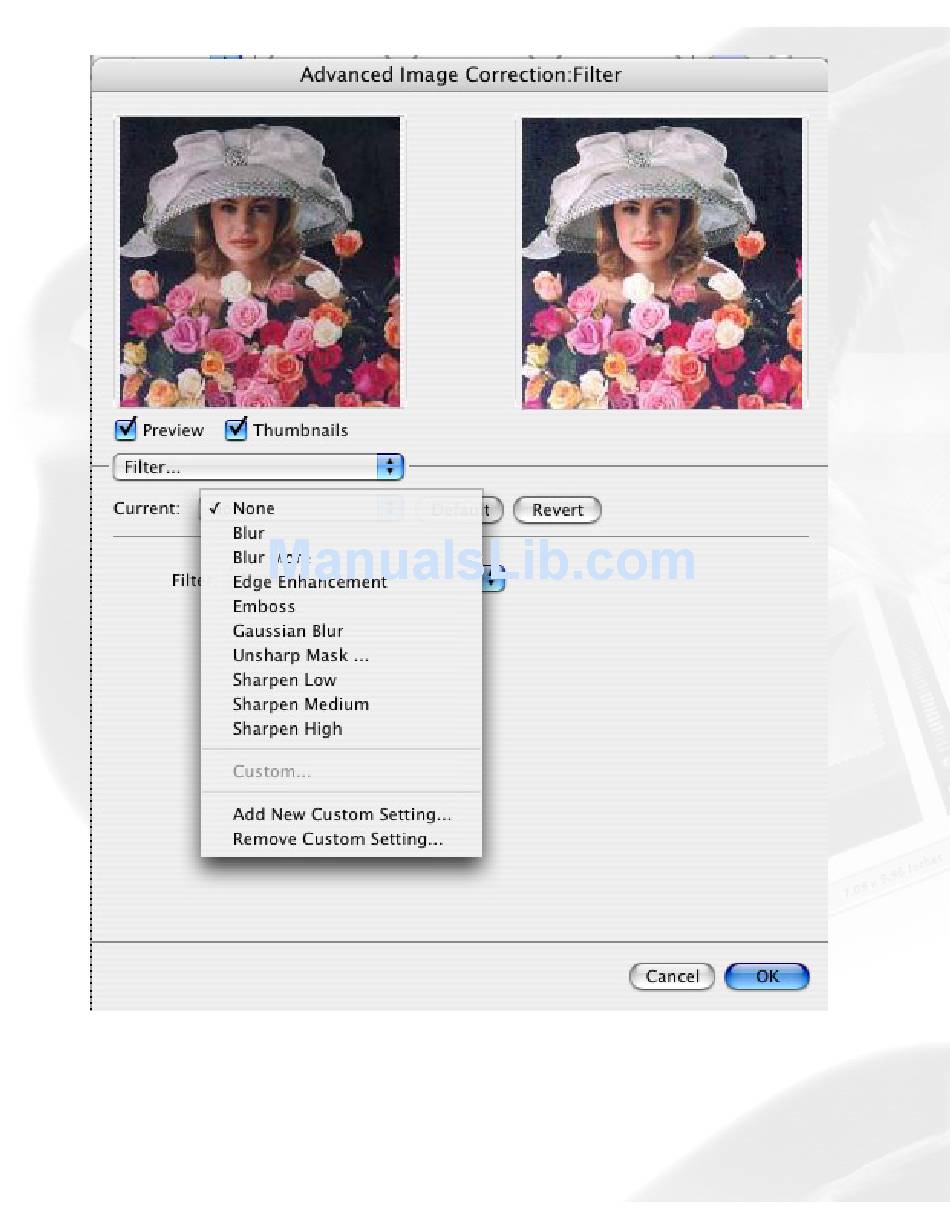Apply the Emboss filter option

341,606
